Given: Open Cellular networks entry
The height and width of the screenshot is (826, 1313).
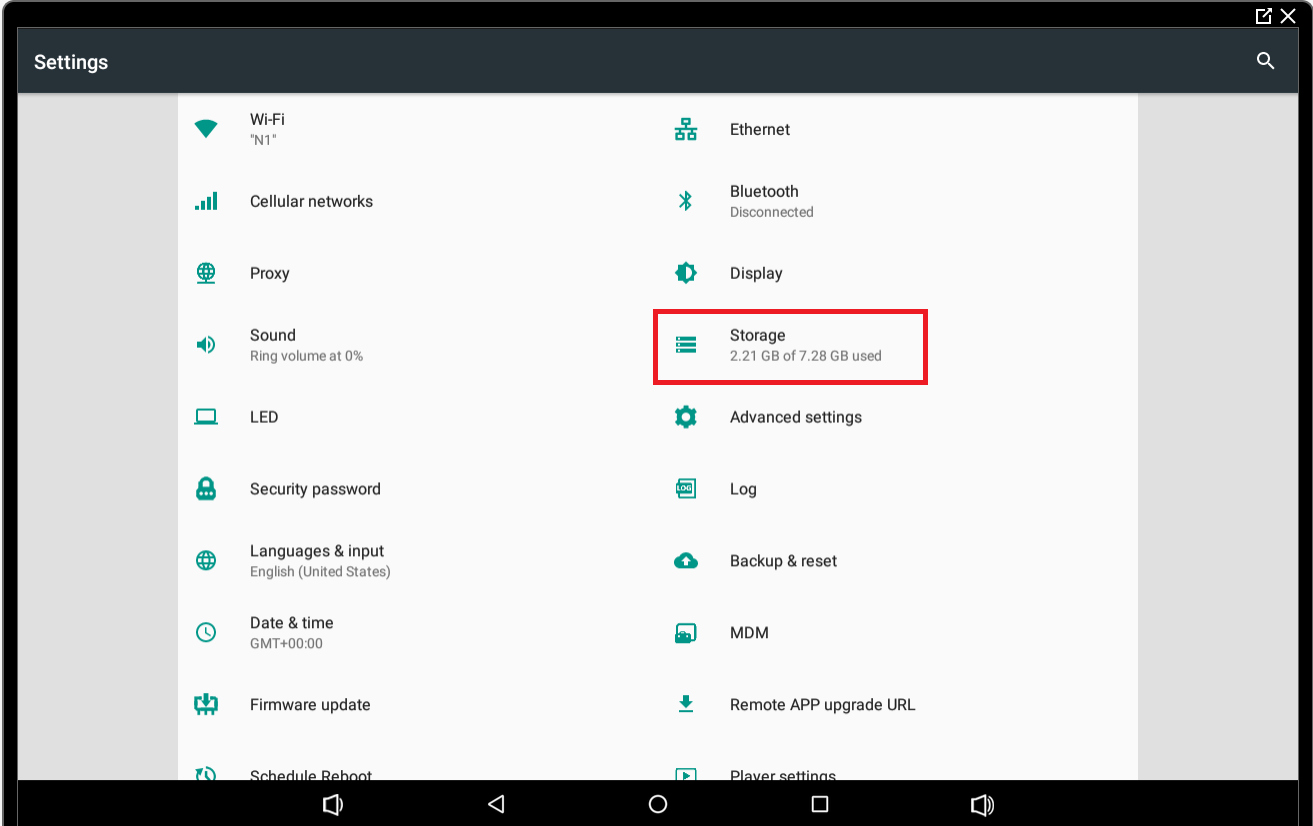Looking at the screenshot, I should (418, 201).
